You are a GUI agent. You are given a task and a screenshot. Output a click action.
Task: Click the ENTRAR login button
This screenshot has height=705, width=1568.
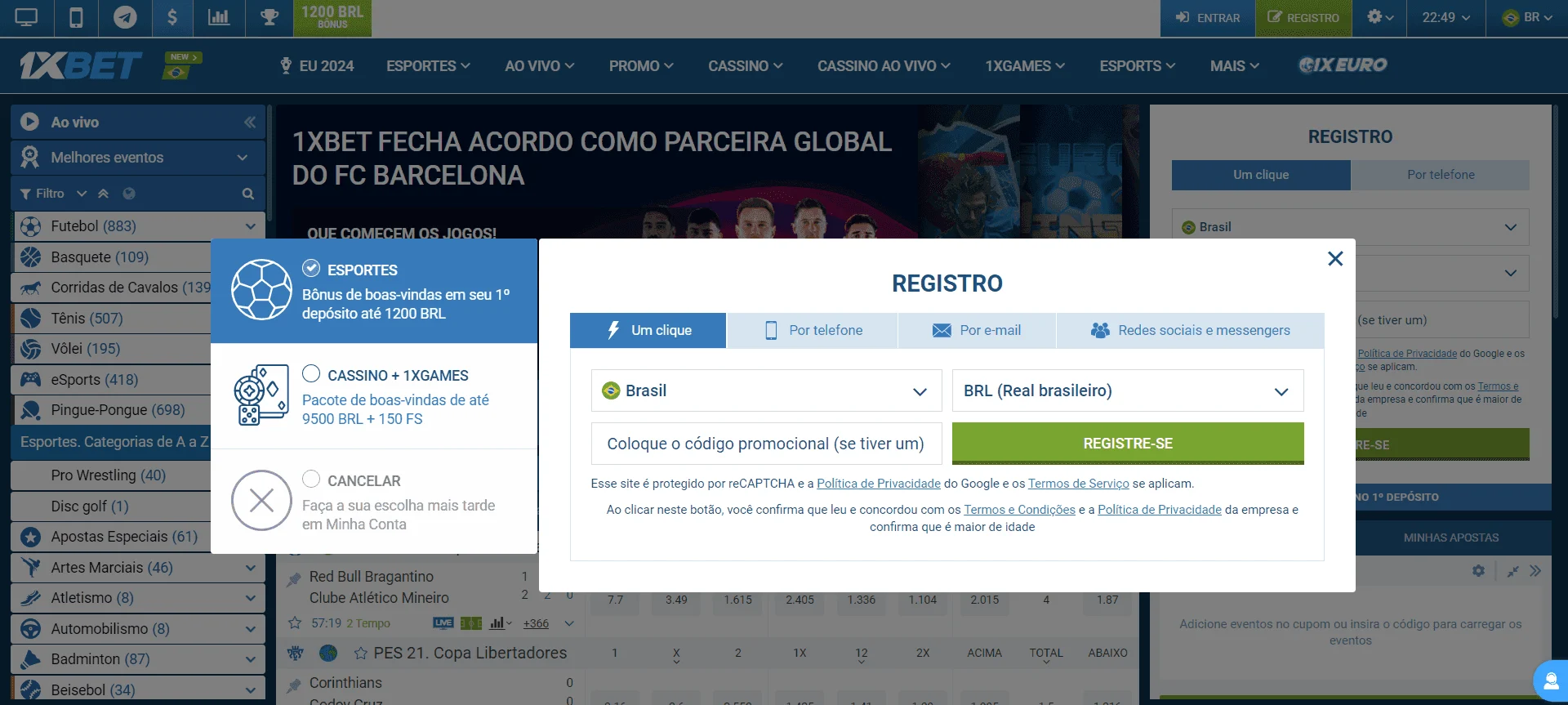1208,17
